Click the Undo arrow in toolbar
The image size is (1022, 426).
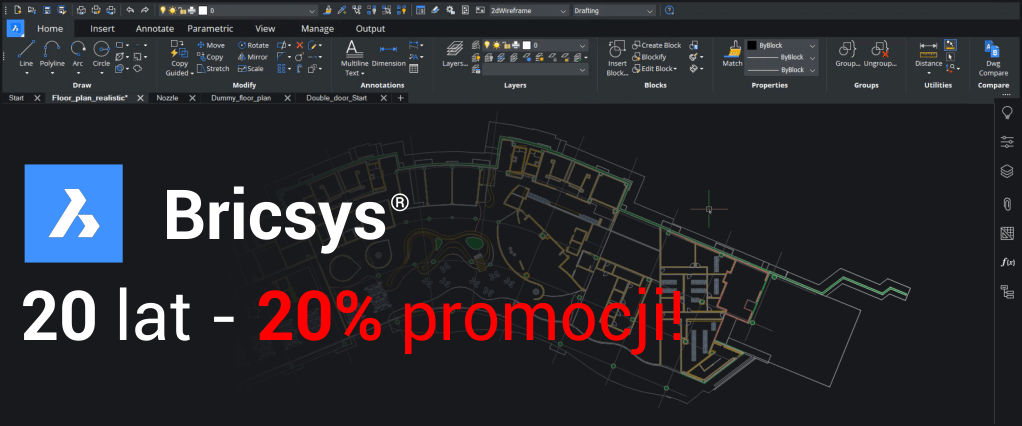[x=130, y=10]
